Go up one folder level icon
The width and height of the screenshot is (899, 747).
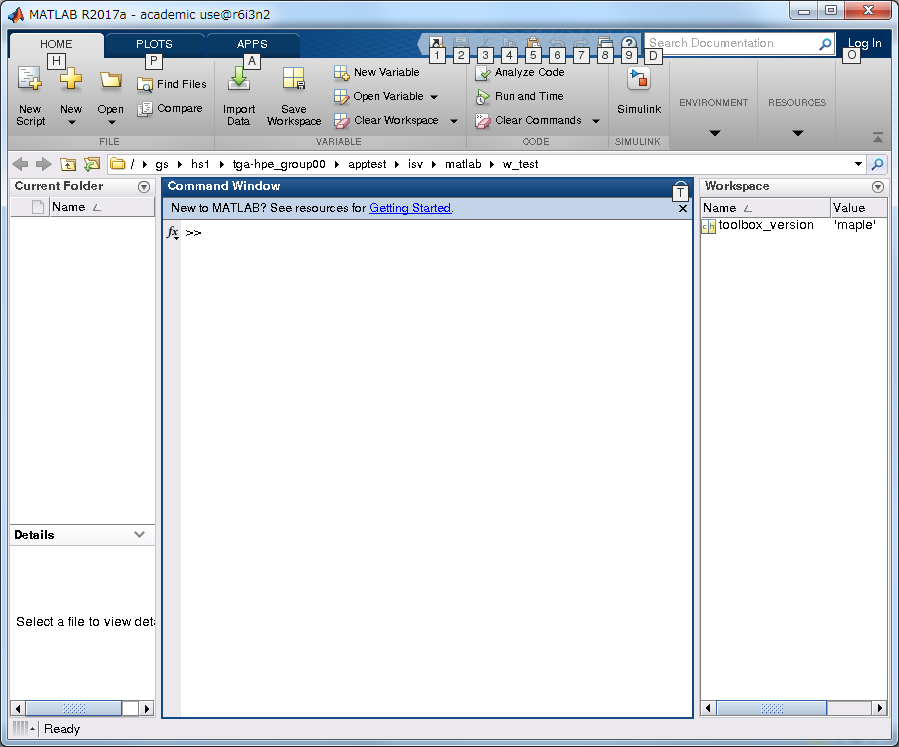pyautogui.click(x=68, y=164)
